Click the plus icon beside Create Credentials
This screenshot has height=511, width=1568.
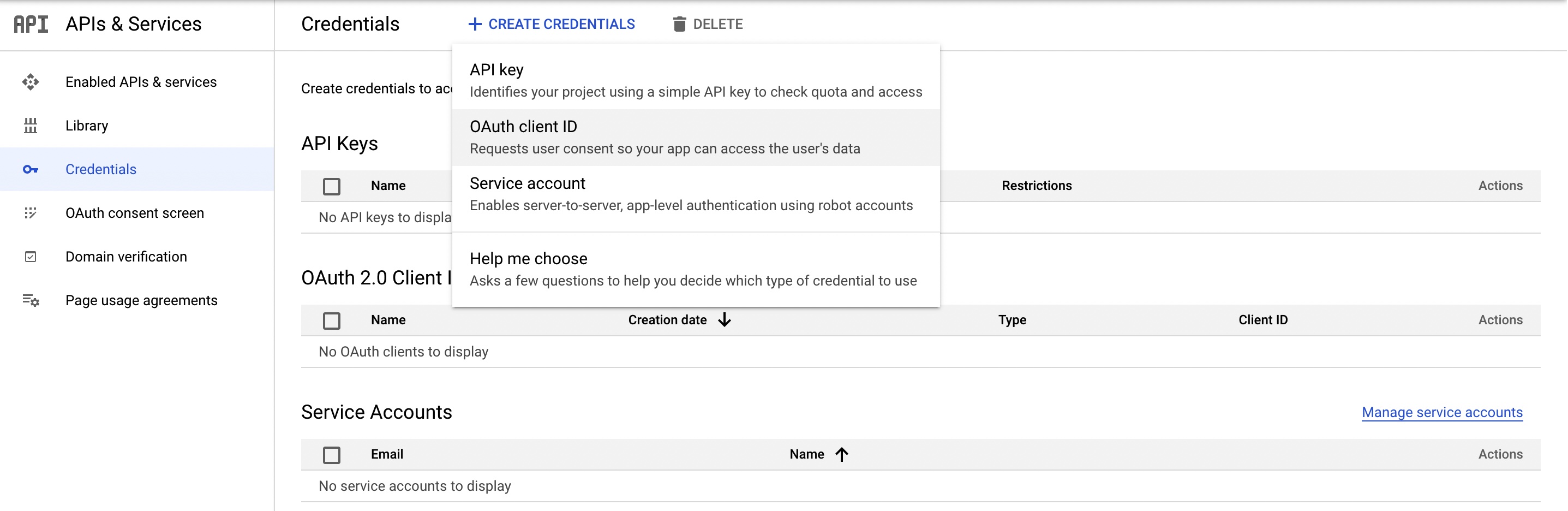tap(475, 24)
